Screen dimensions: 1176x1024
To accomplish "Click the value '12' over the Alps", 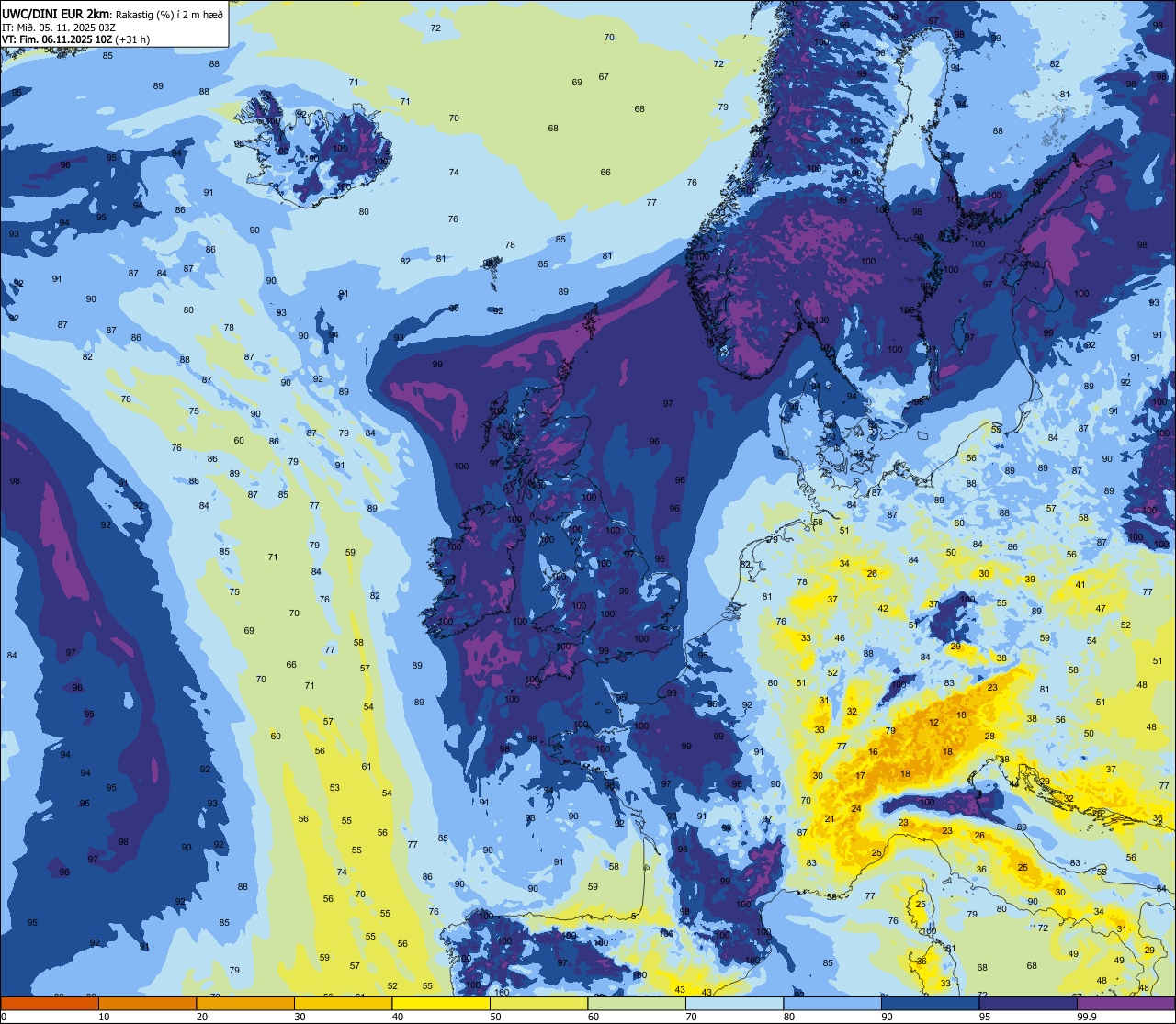I will 934,723.
